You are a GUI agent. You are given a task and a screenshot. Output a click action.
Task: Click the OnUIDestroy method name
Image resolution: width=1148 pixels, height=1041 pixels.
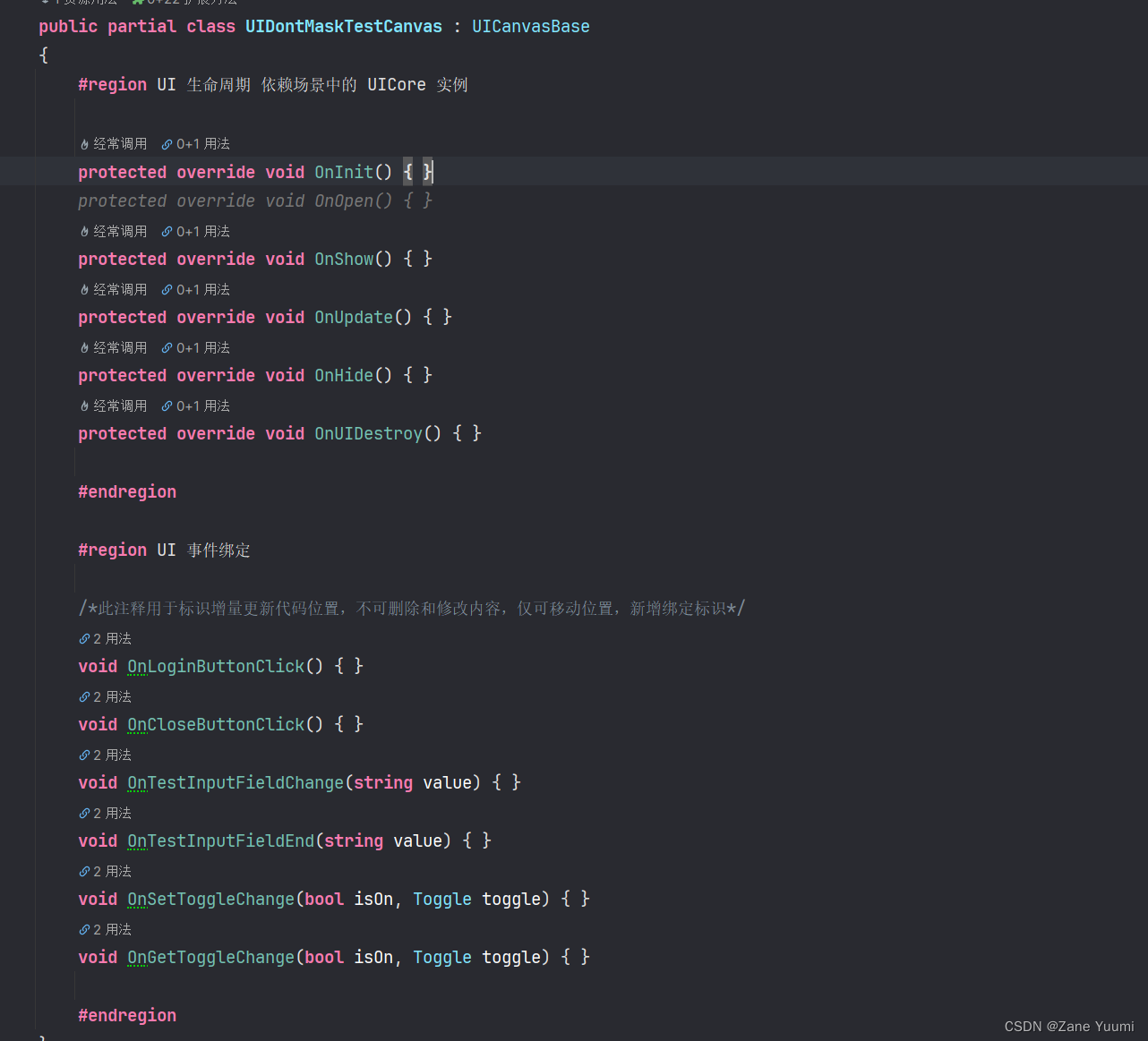368,434
